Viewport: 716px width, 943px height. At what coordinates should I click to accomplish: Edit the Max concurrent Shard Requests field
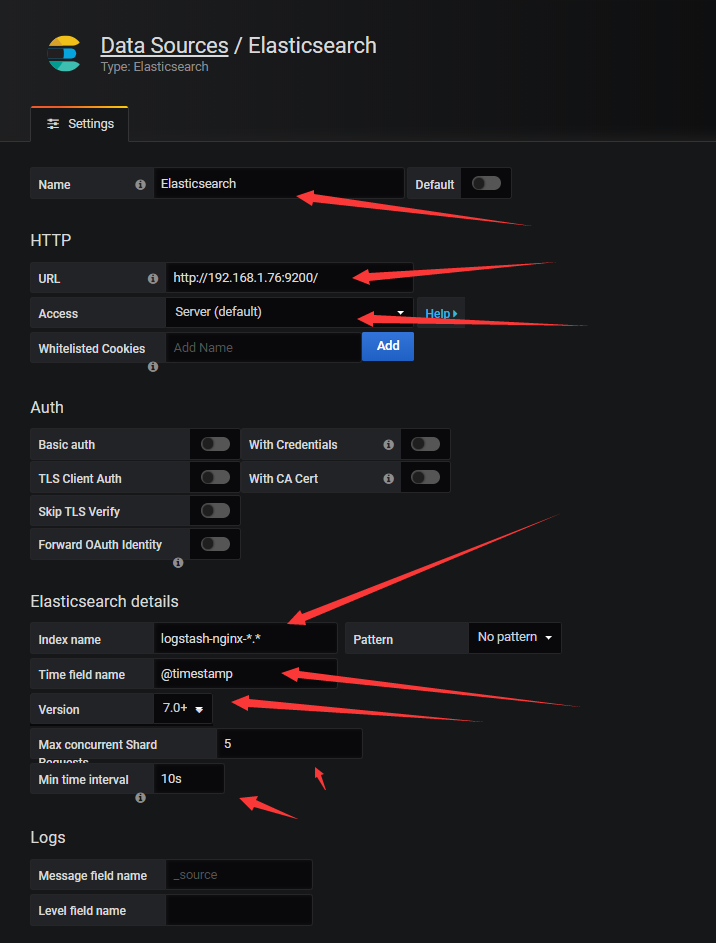tap(289, 743)
